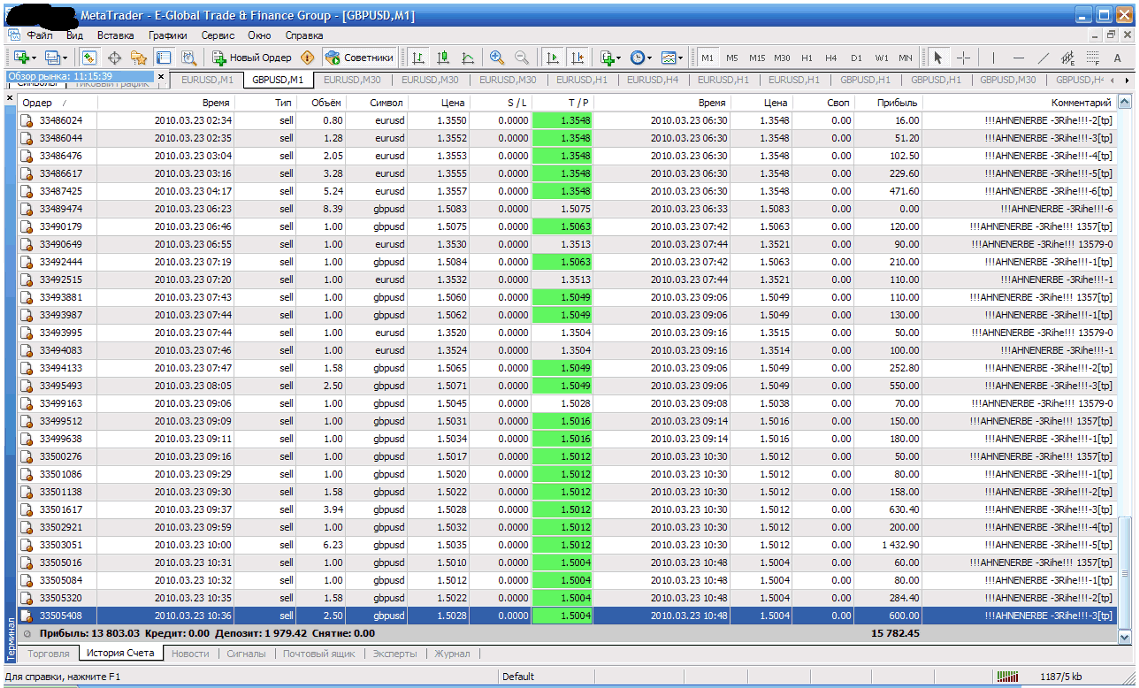This screenshot has width=1139, height=688.
Task: Select the trendline drawing tool
Action: pyautogui.click(x=1043, y=57)
